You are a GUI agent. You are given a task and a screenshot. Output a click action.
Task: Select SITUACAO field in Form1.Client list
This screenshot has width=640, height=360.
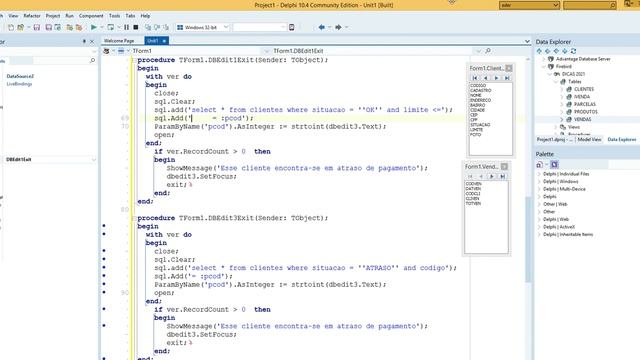480,125
